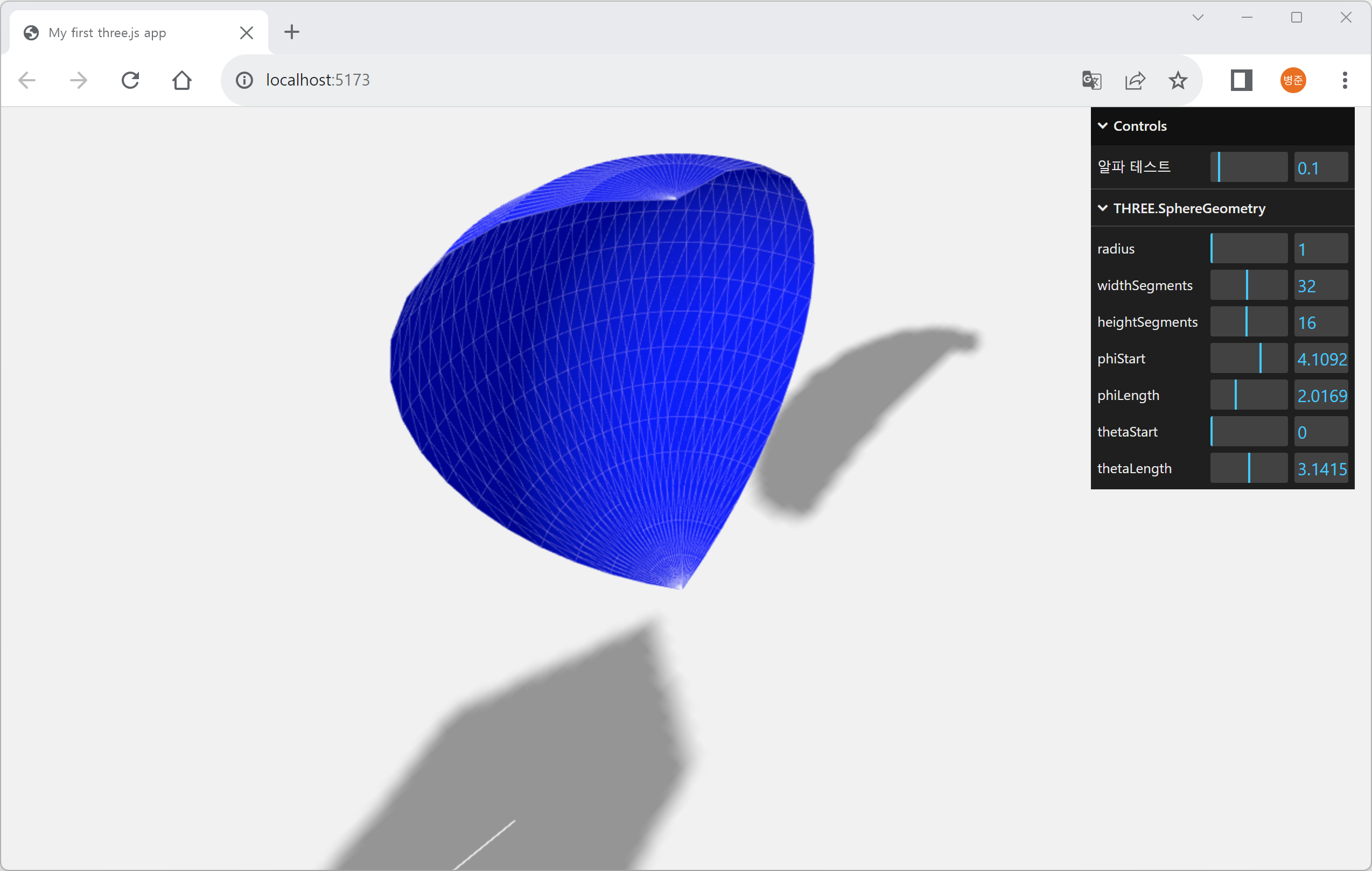The width and height of the screenshot is (1372, 871).
Task: Close the 'My first three.js app' tab
Action: pos(246,33)
